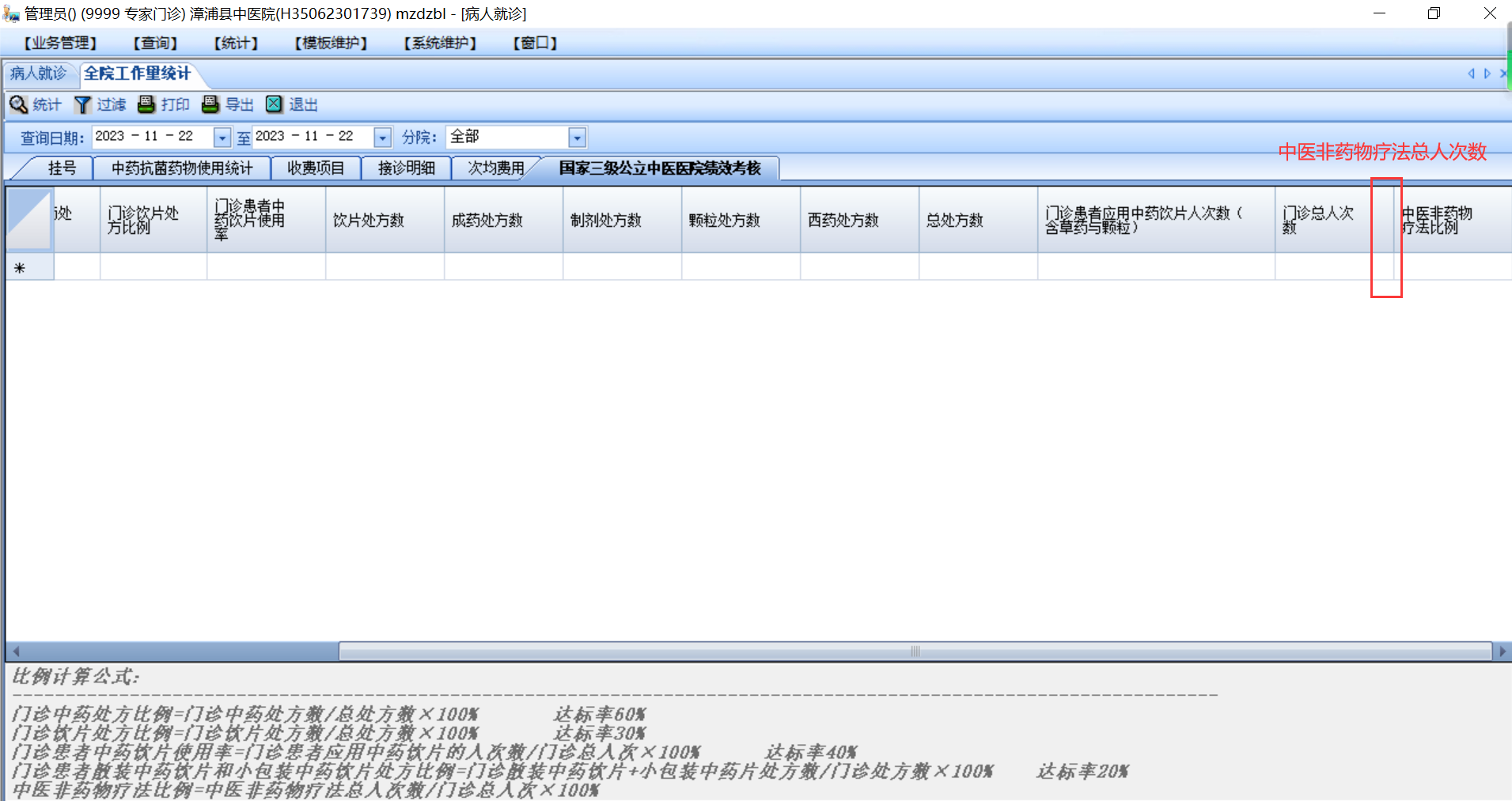Viewport: 1512px width, 801px height.
Task: Click the 门诊患者中药饮片使用率 column header
Action: point(266,220)
